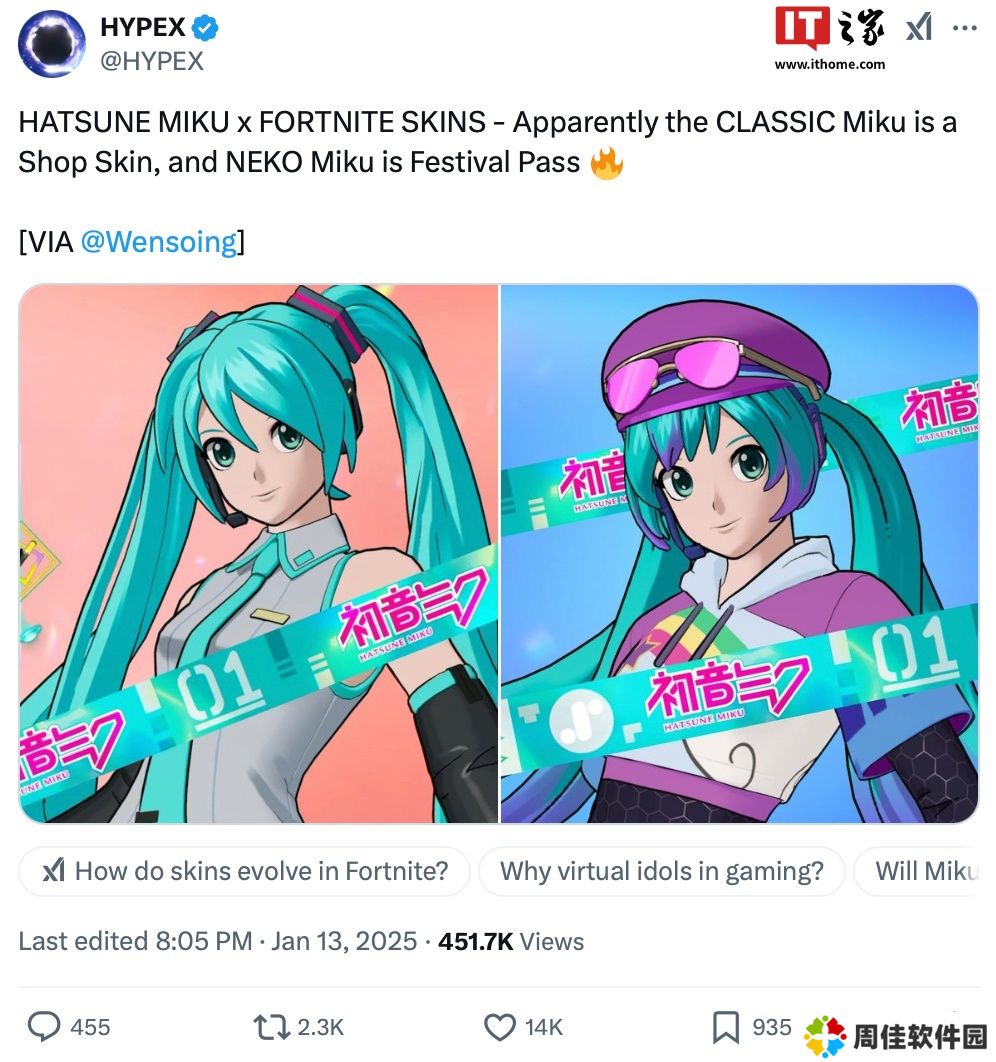This screenshot has height=1062, width=996.
Task: View edit history via Last edited timestamp
Action: tap(217, 941)
